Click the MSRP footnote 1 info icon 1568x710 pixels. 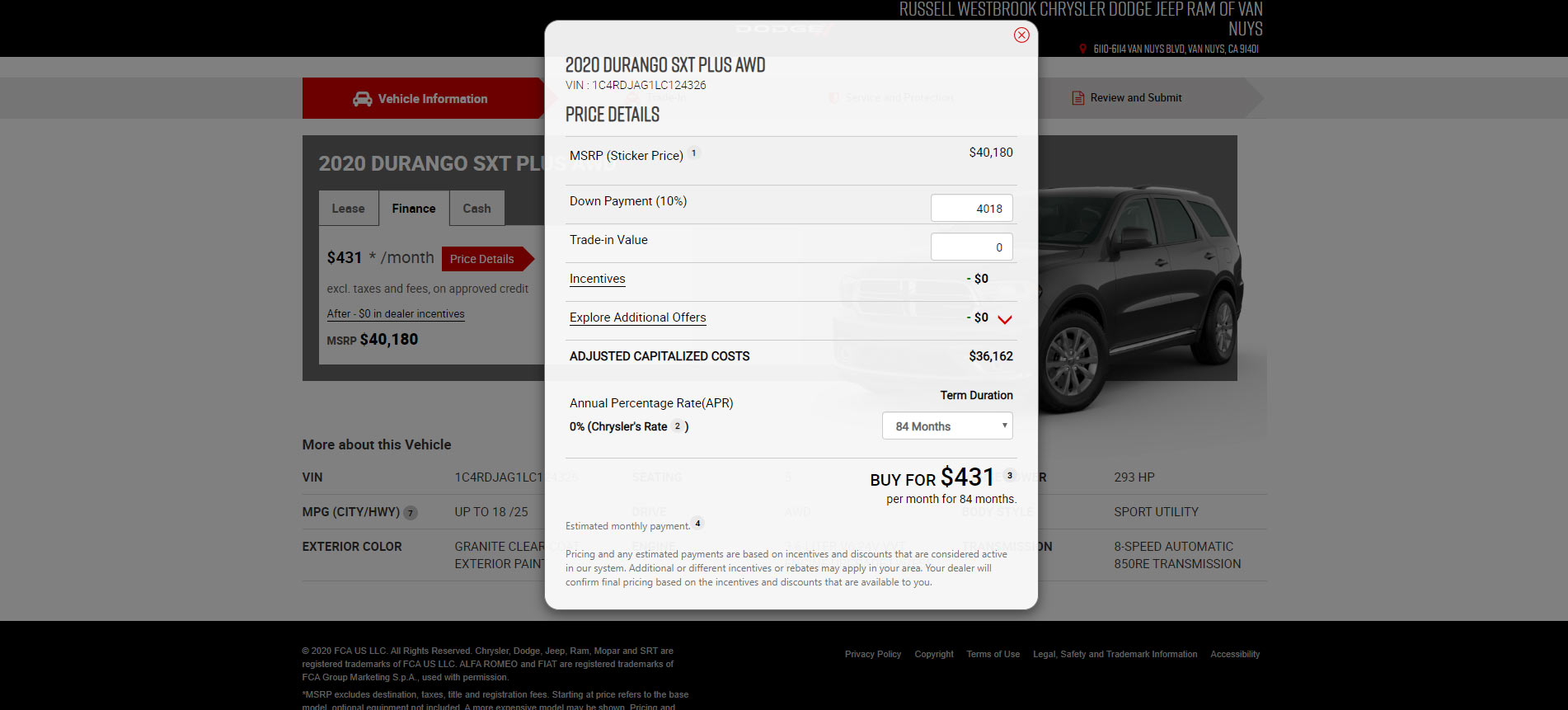click(x=694, y=153)
